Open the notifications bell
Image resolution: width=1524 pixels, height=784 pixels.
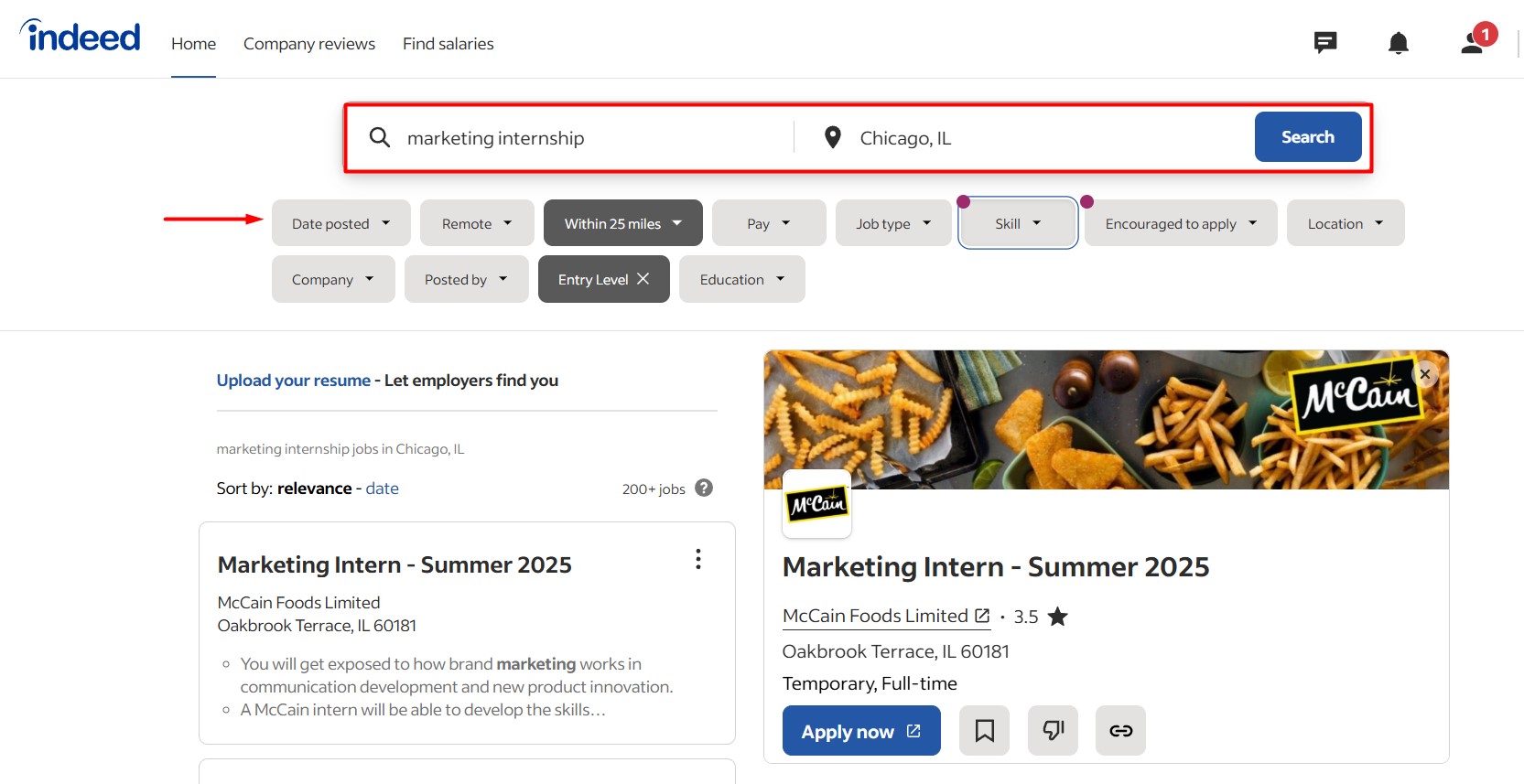pyautogui.click(x=1398, y=43)
